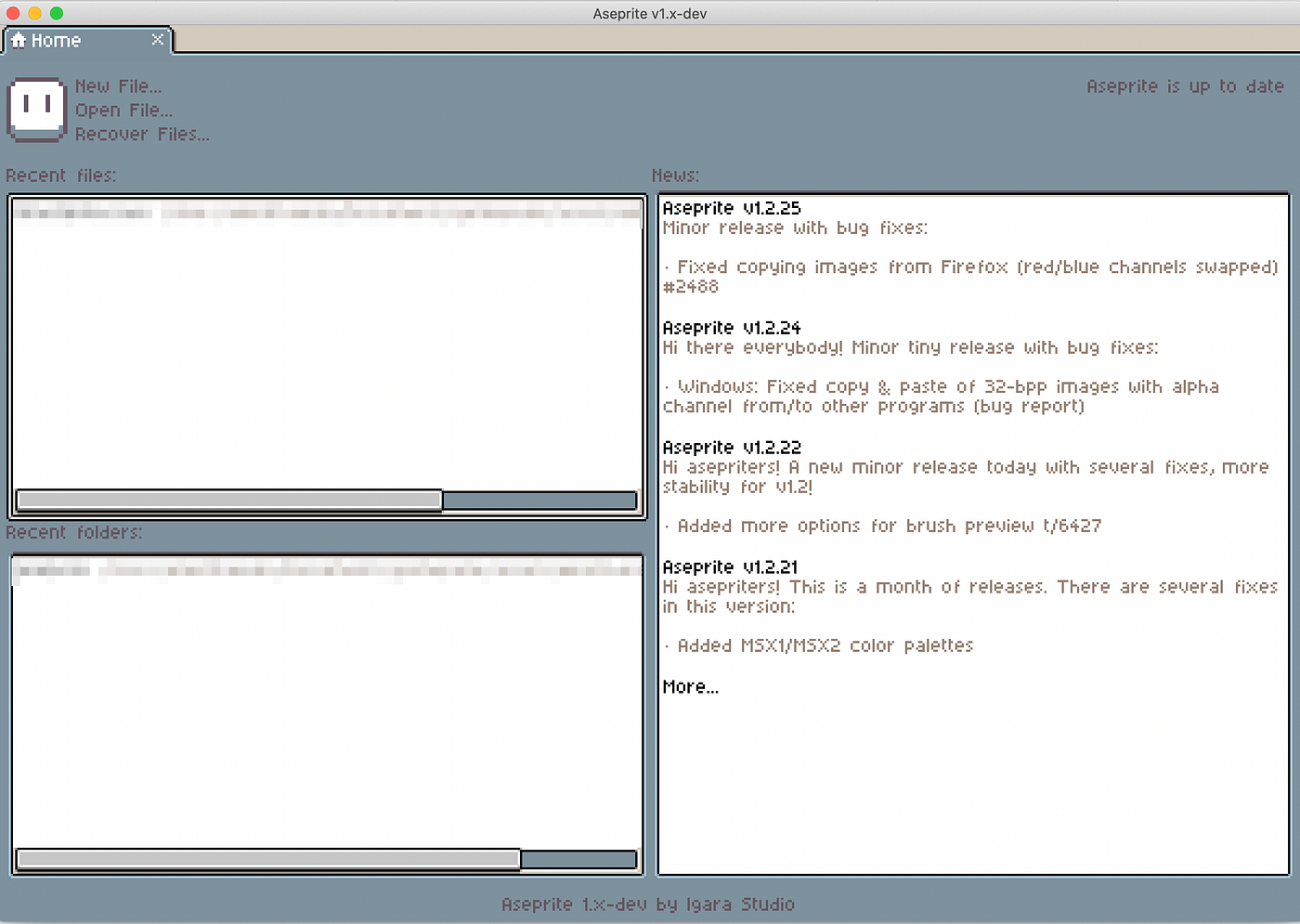
Task: Close the Home tab
Action: point(158,40)
